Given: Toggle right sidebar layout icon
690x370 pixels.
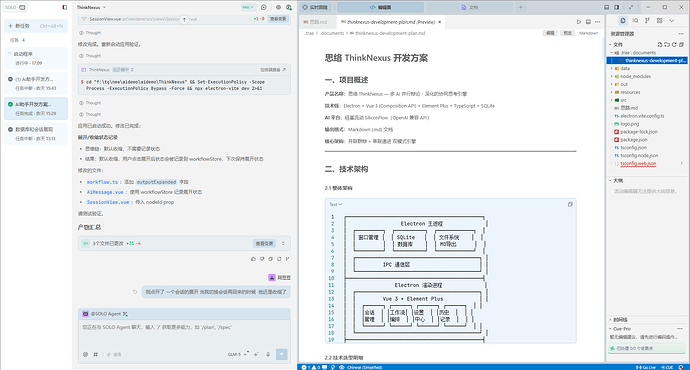Looking at the screenshot, I should [x=617, y=7].
